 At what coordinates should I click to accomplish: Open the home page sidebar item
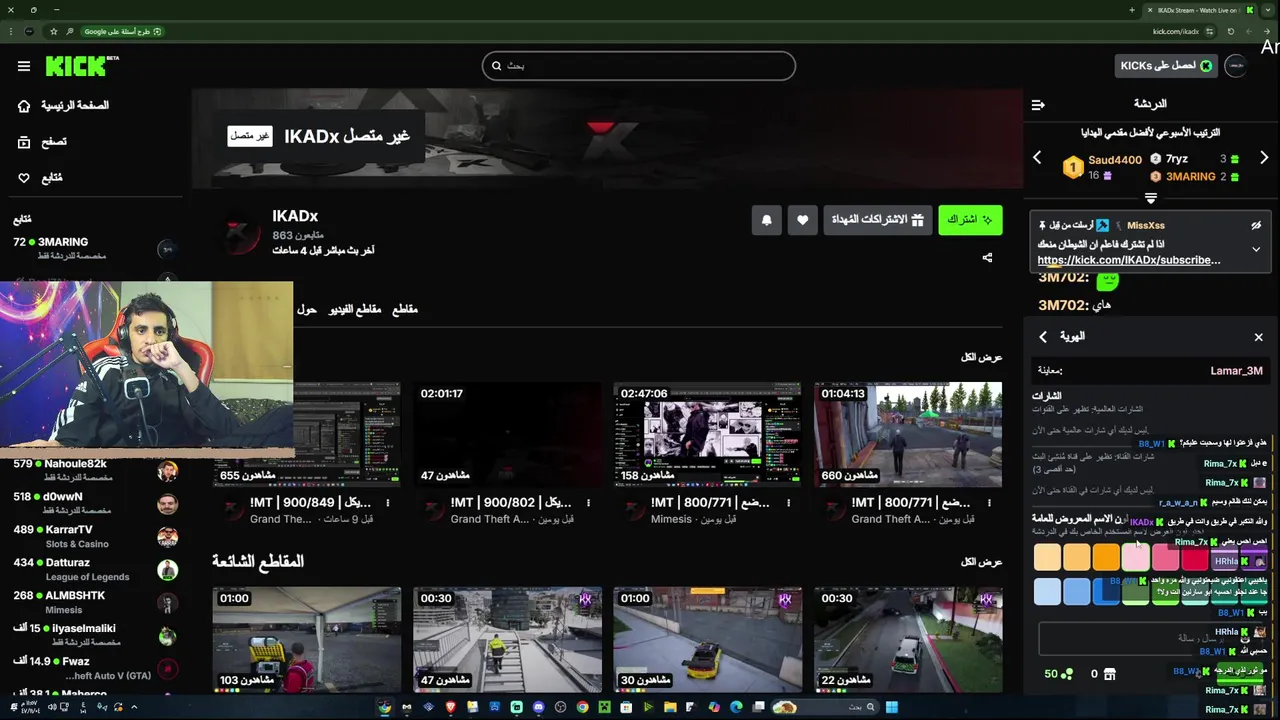tap(63, 106)
